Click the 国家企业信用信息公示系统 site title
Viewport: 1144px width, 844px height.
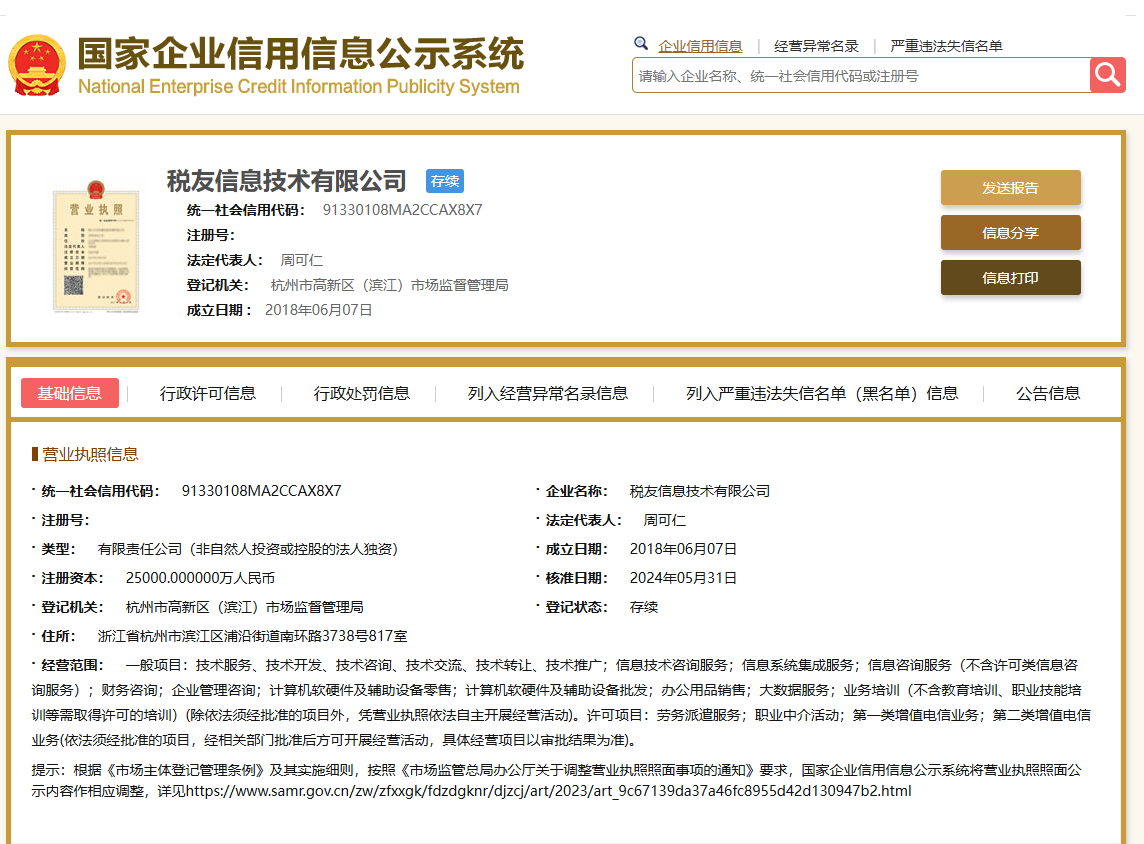(300, 55)
